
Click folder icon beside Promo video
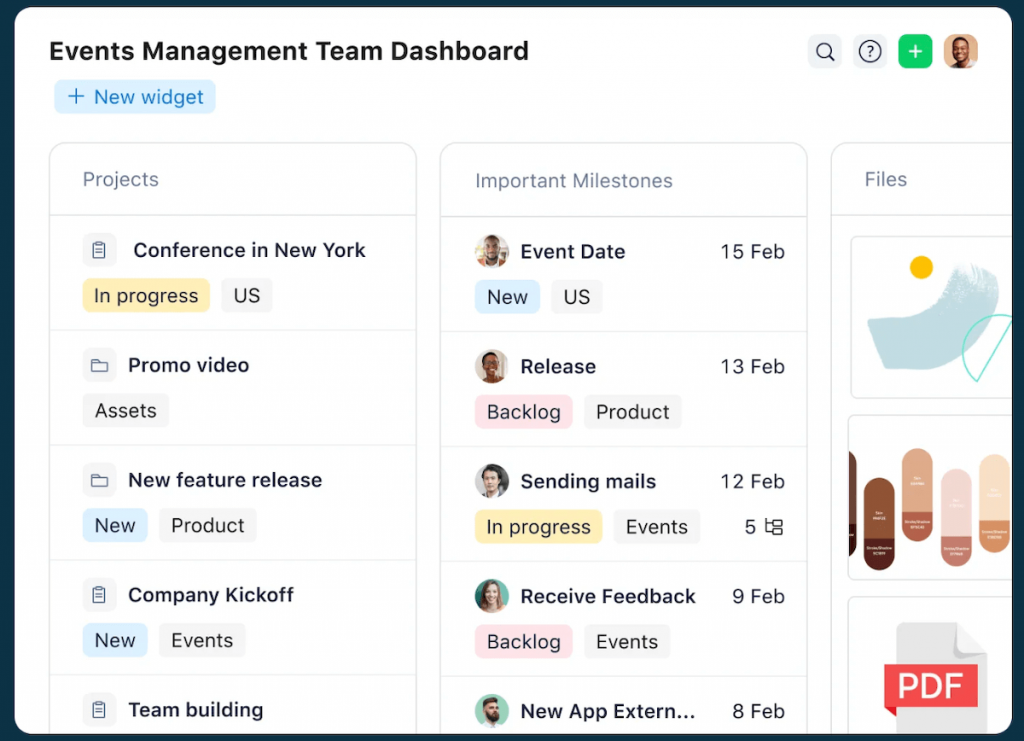coord(99,365)
